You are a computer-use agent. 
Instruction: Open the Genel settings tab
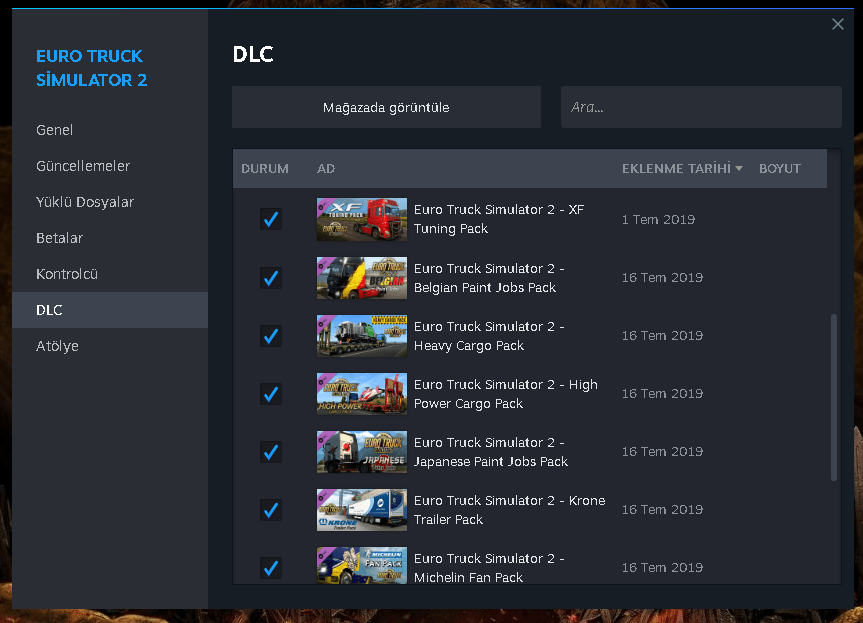tap(110, 130)
